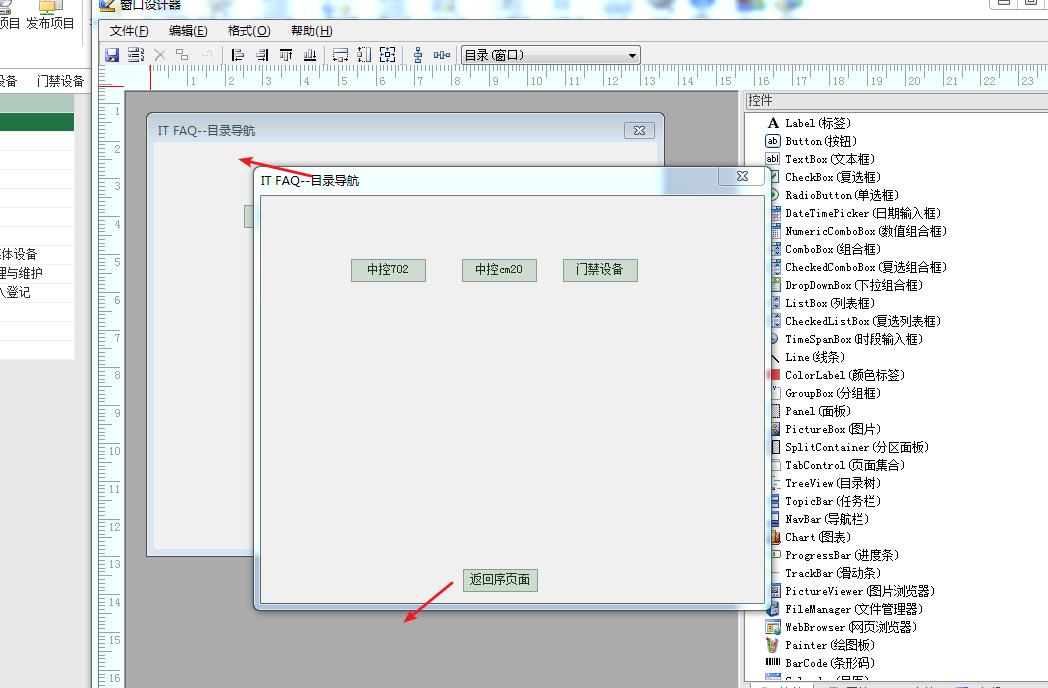Close the back IT FAQ--目录导航 designer form
This screenshot has height=688, width=1048.
(x=639, y=130)
